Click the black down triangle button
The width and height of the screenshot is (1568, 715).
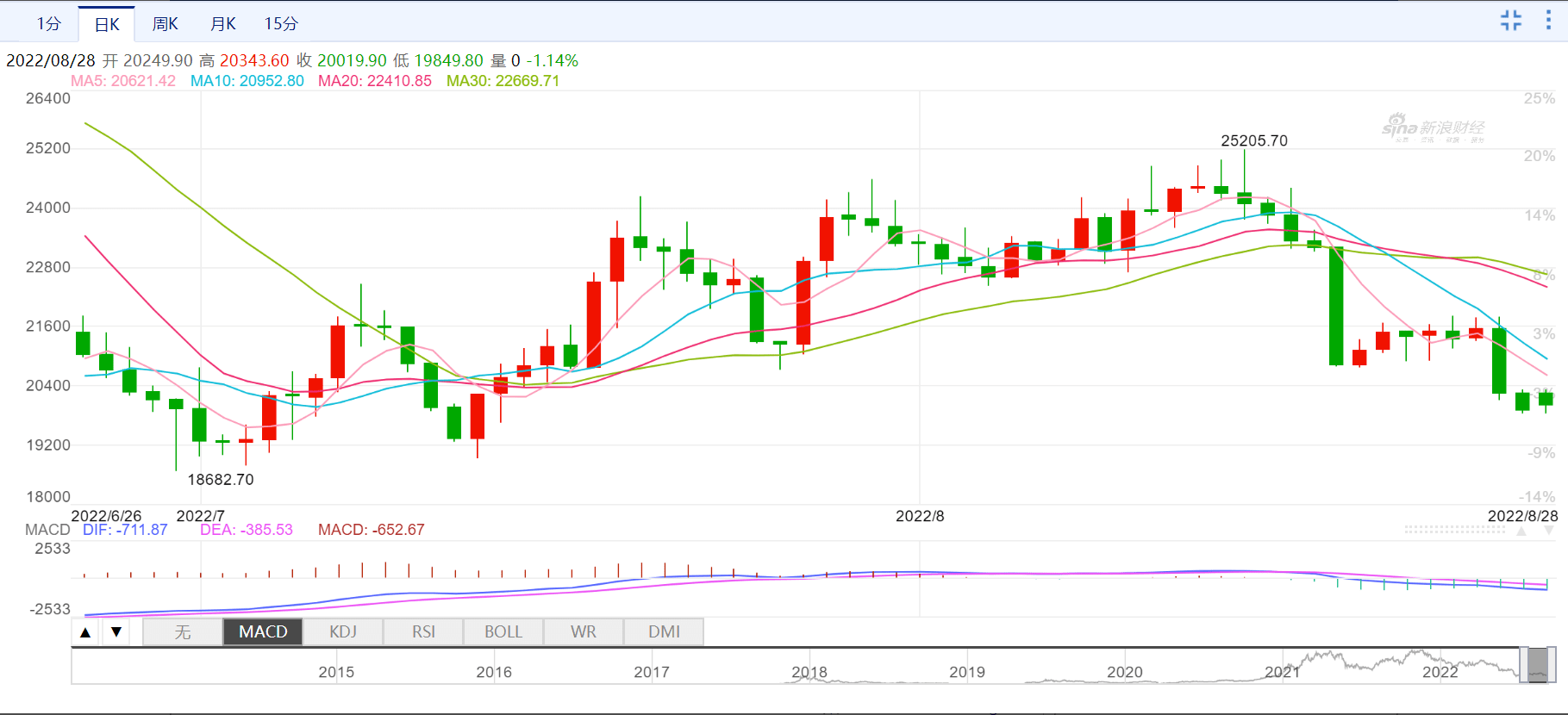(116, 632)
